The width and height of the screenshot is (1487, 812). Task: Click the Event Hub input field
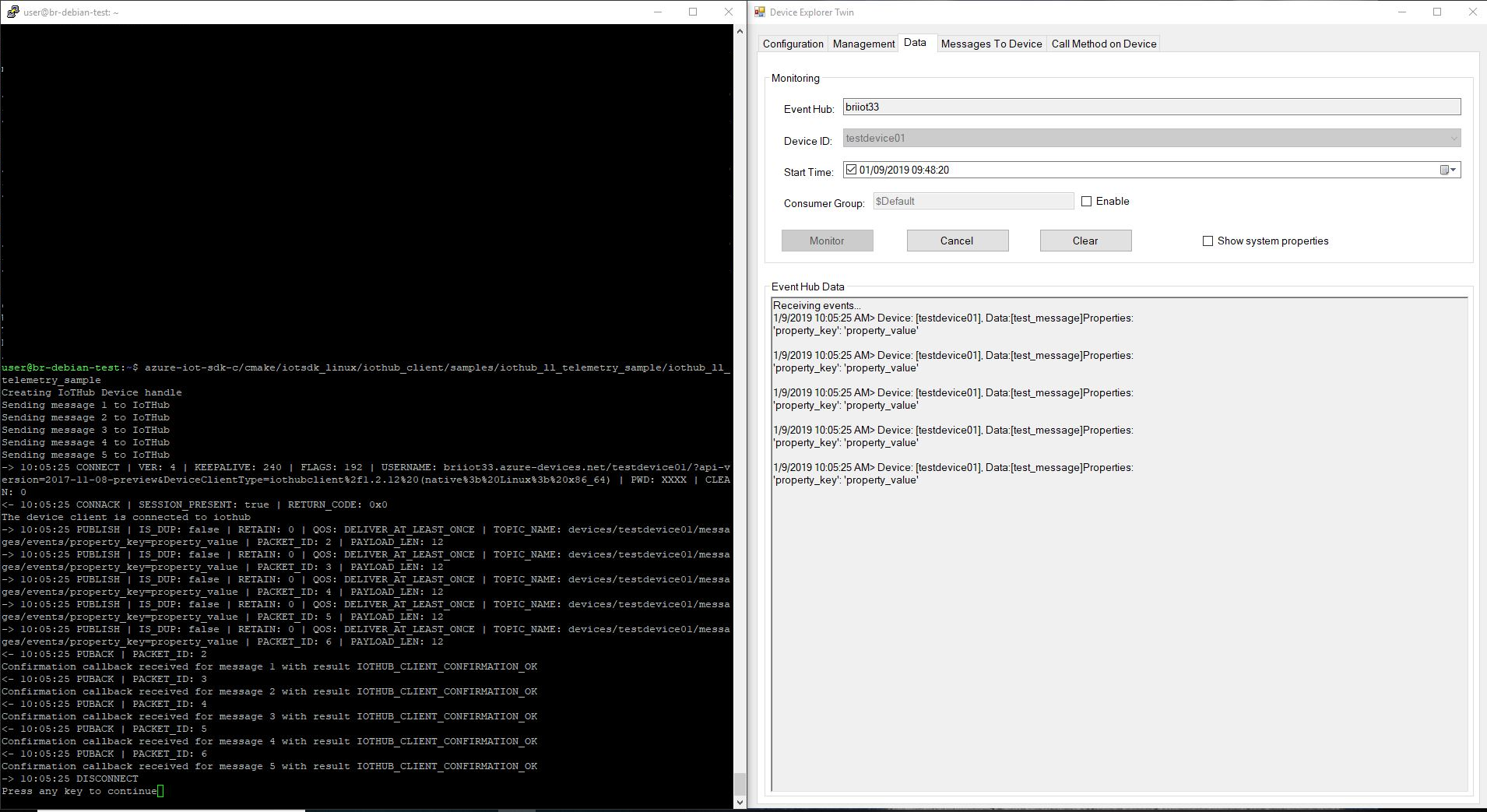point(1151,107)
